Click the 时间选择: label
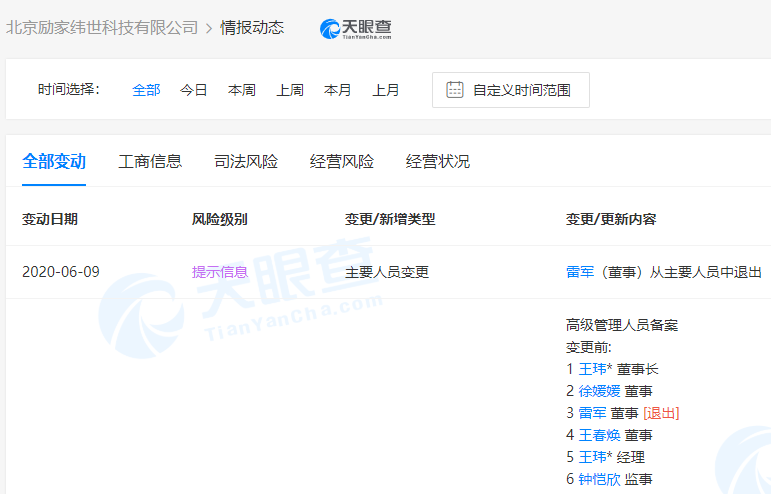Image resolution: width=771 pixels, height=494 pixels. point(69,89)
